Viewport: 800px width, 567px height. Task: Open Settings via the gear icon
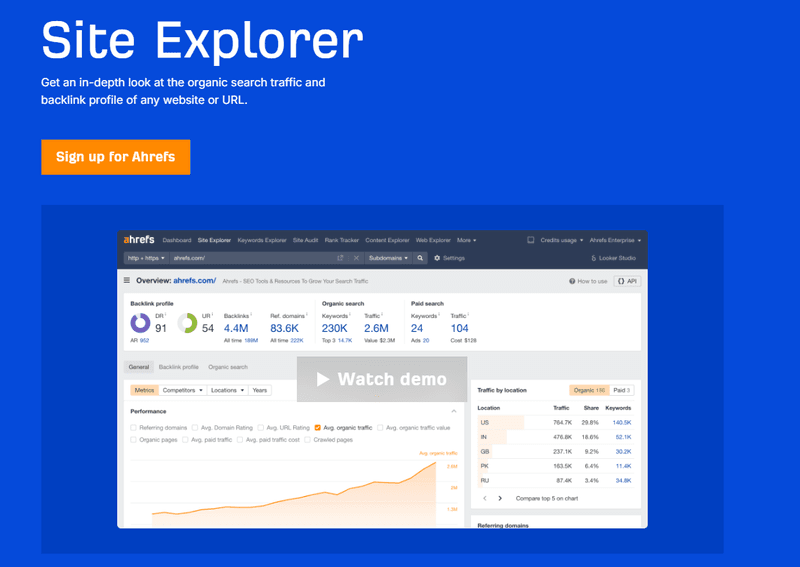pos(437,258)
